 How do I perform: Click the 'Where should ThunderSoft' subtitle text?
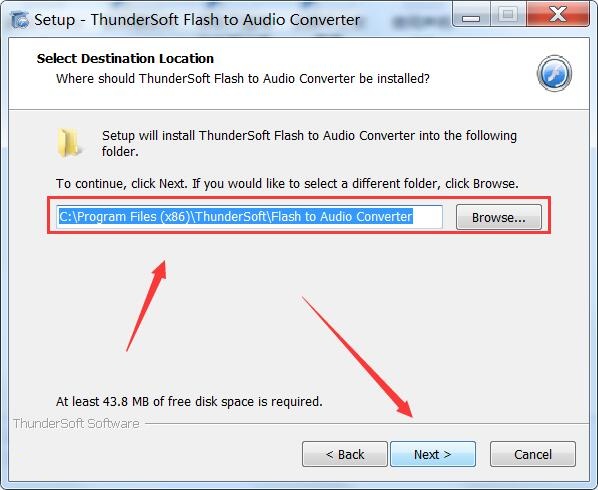pyautogui.click(x=243, y=79)
